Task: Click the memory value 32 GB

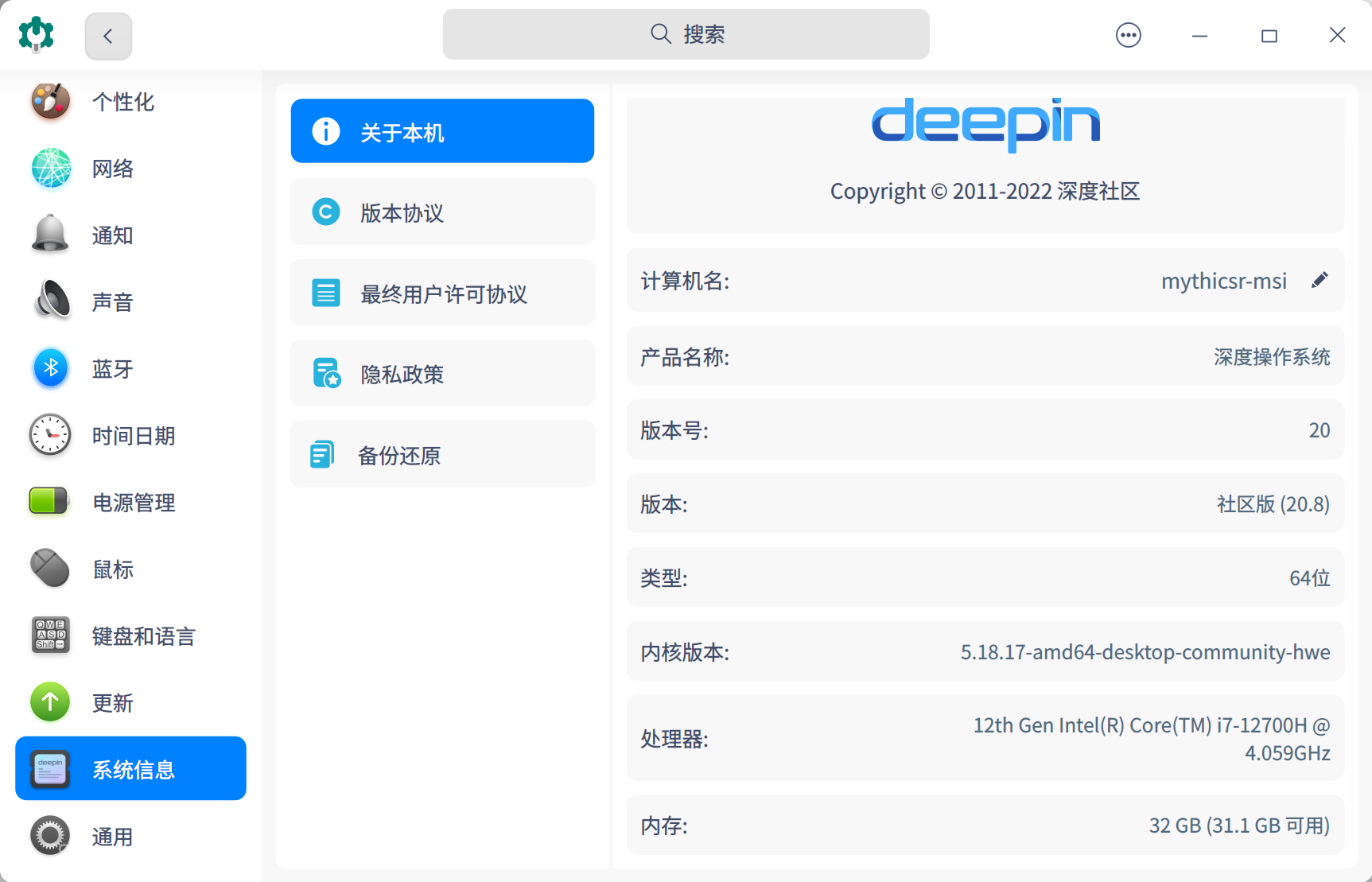Action: pos(1239,826)
